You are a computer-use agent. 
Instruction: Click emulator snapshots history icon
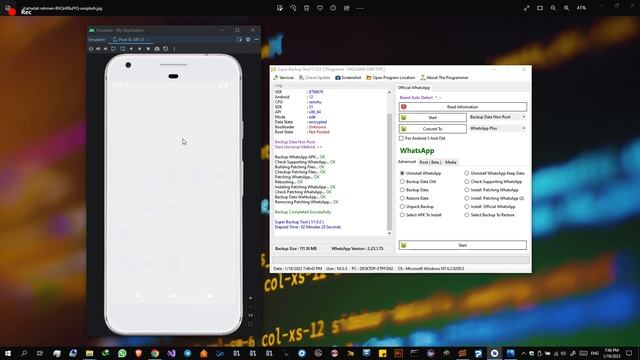[165, 49]
